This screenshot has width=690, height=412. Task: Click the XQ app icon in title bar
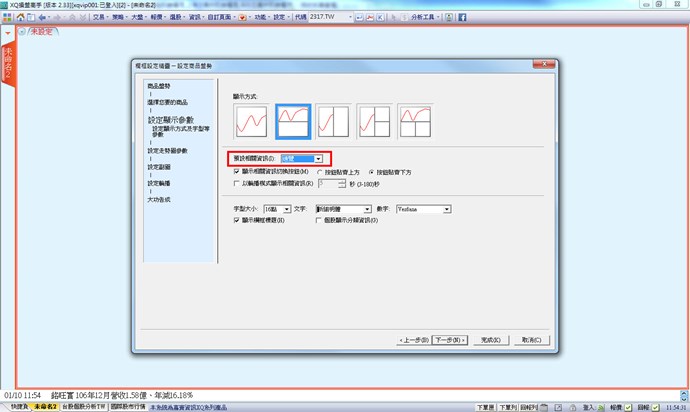(x=5, y=5)
